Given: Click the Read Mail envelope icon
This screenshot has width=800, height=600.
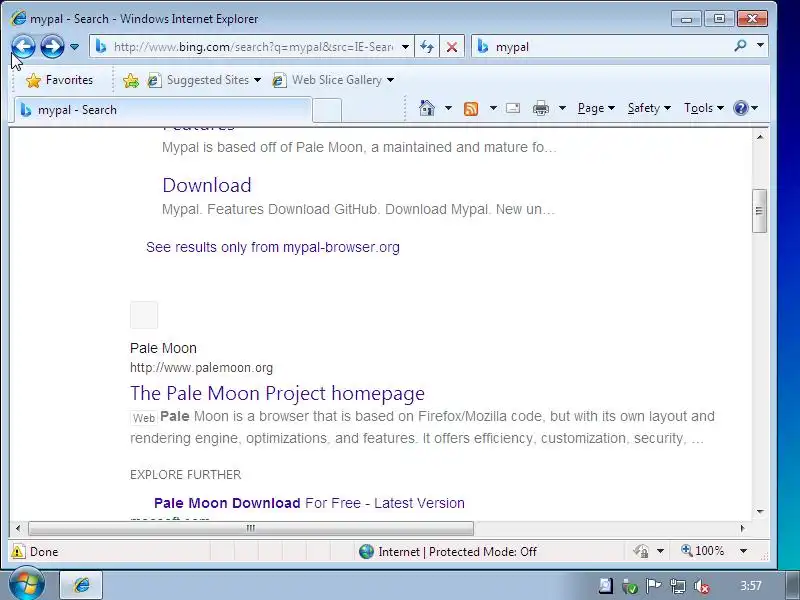Looking at the screenshot, I should click(x=513, y=108).
